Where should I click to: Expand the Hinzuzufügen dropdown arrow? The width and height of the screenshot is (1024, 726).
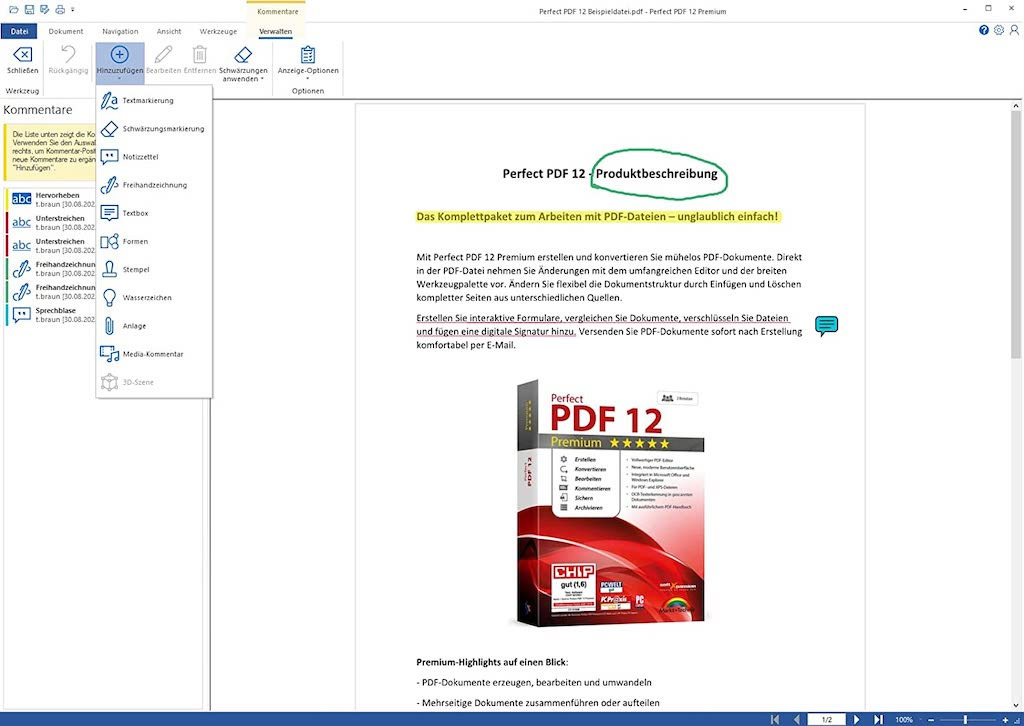119,76
